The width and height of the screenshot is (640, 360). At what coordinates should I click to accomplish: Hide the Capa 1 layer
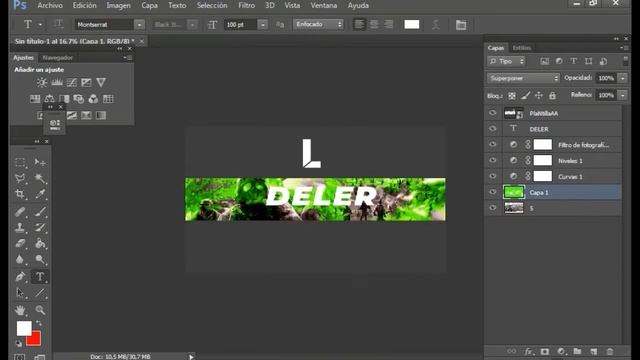tap(493, 192)
